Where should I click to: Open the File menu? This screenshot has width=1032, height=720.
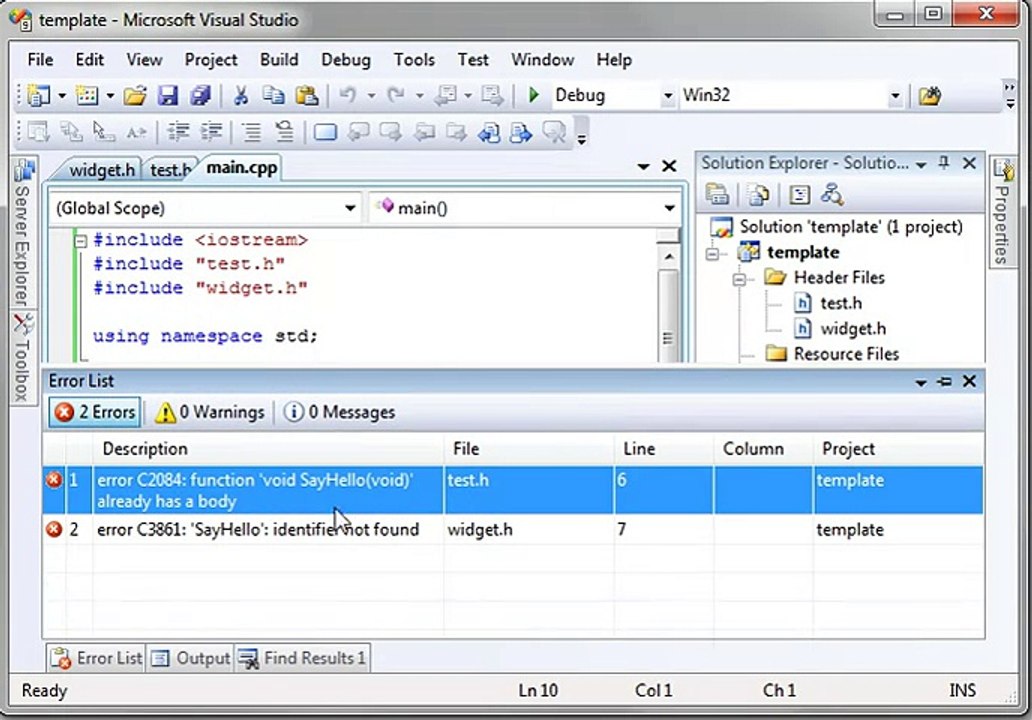(x=40, y=60)
